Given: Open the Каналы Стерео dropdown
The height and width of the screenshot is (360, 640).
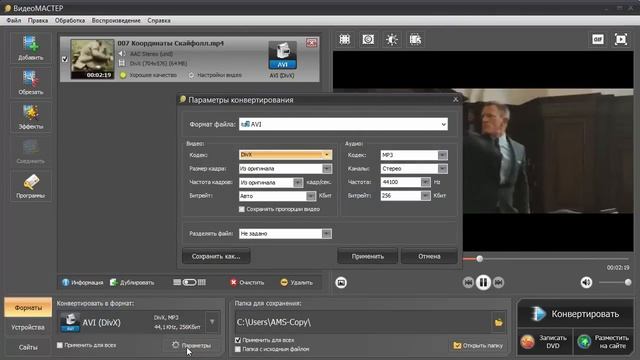Looking at the screenshot, I should 414,169.
